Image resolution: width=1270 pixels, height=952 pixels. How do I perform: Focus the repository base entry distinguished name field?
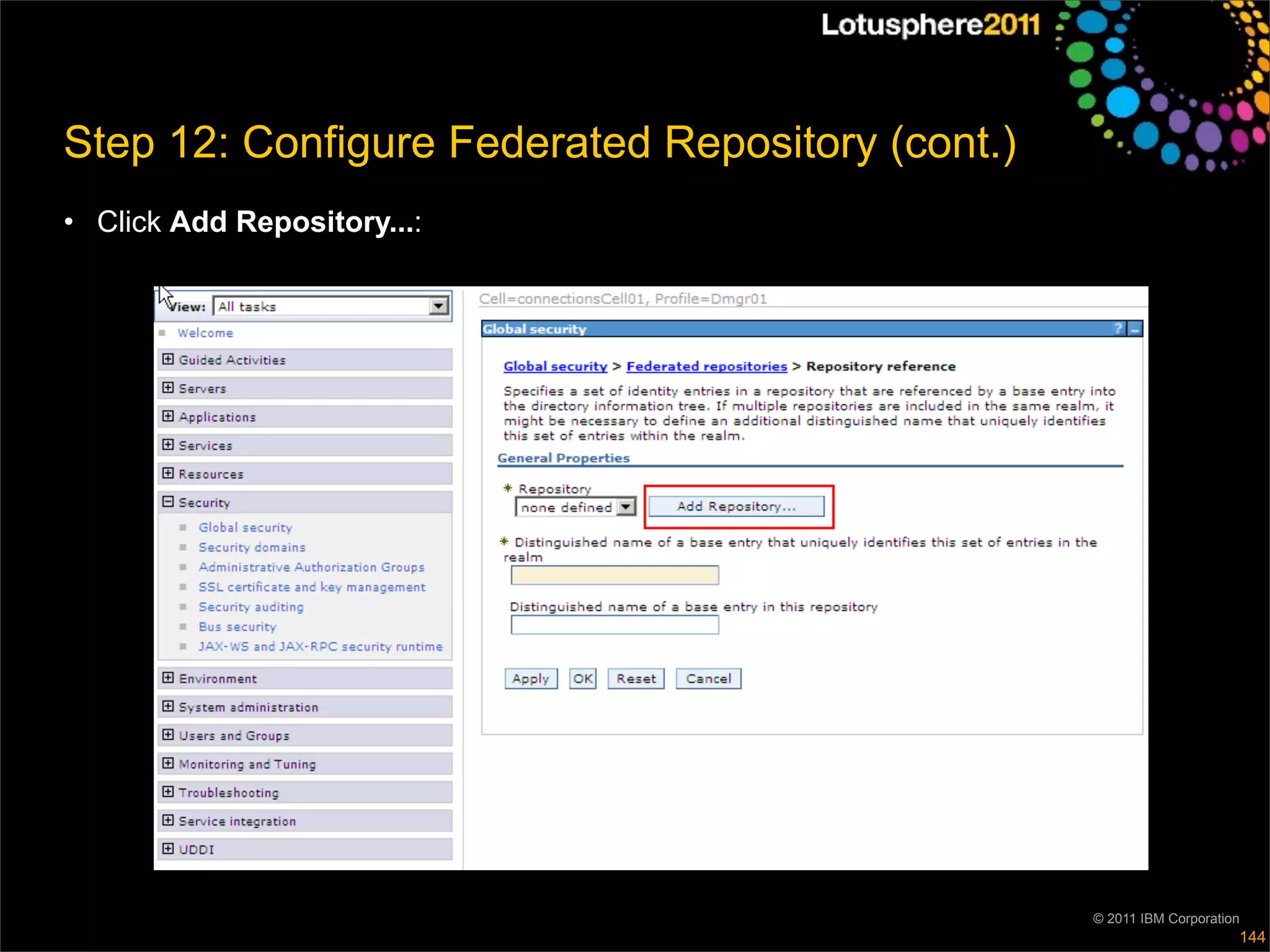(x=615, y=625)
